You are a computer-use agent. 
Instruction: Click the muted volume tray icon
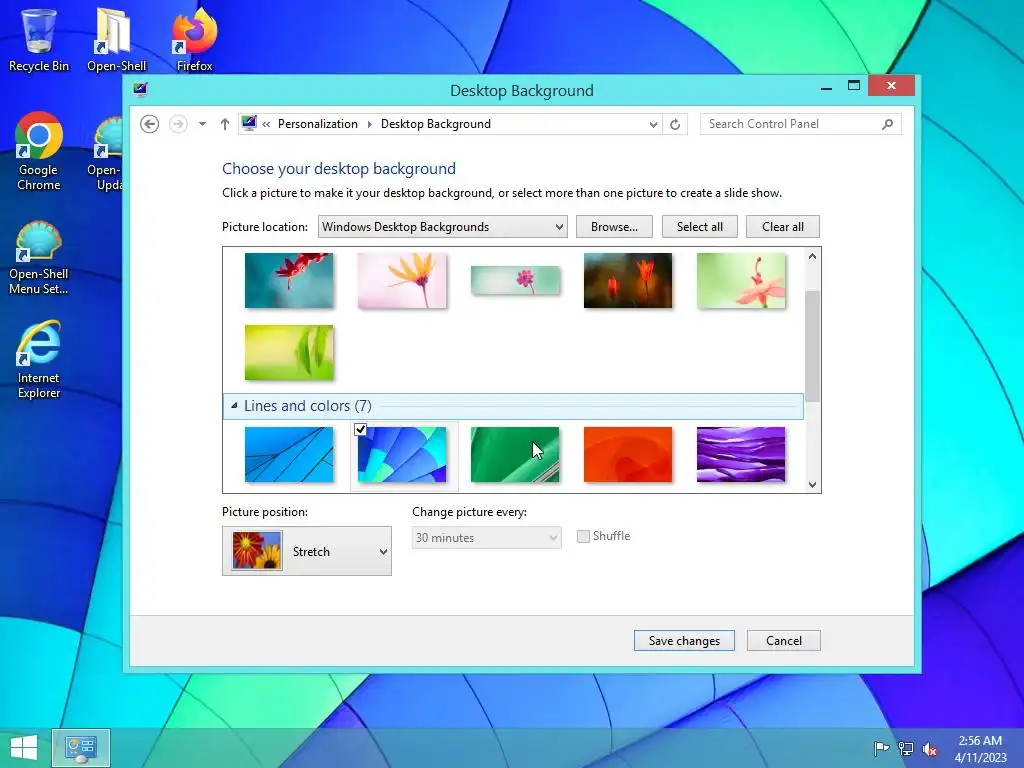point(930,748)
